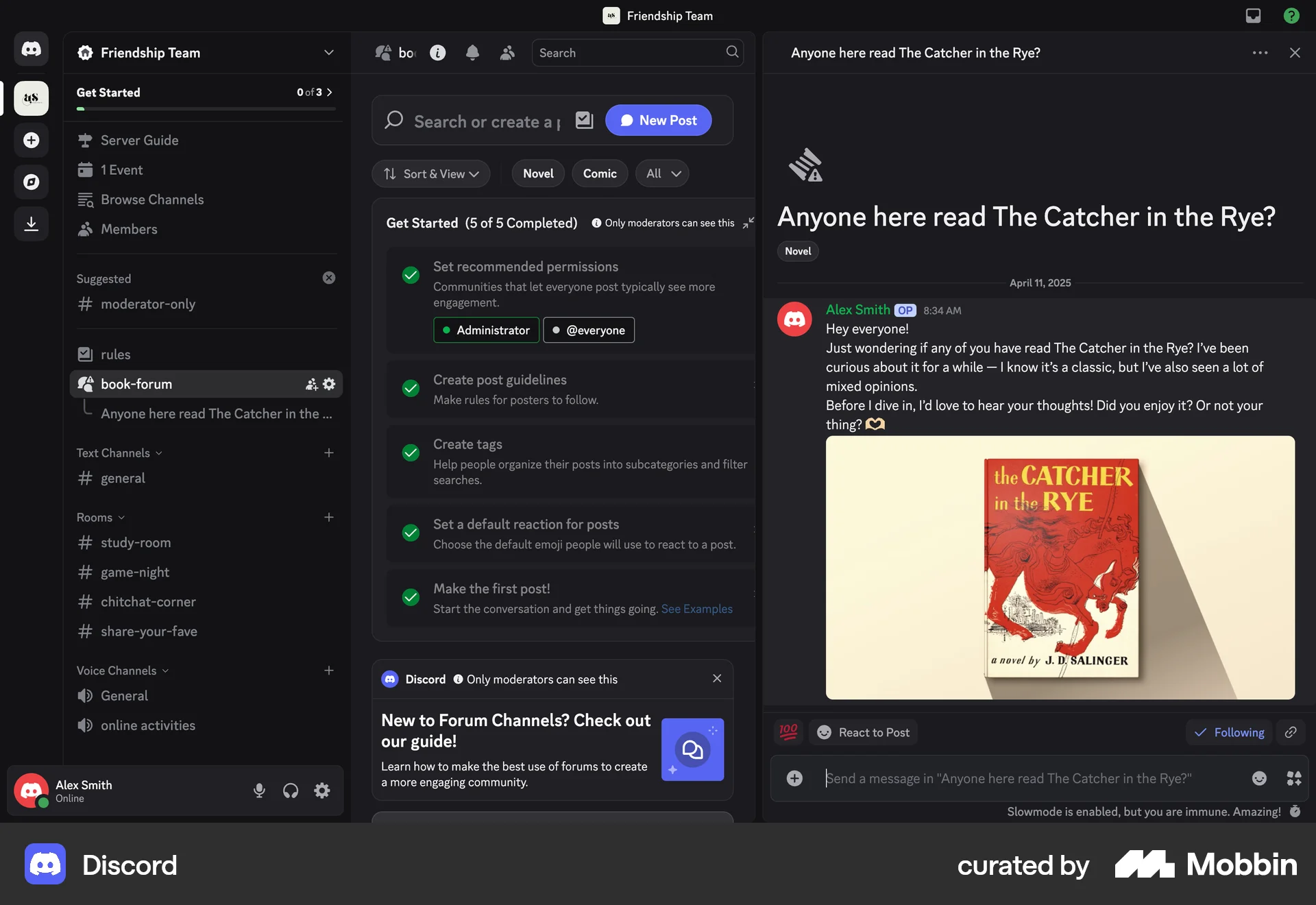
Task: Open the emoji picker in message box
Action: point(1259,778)
